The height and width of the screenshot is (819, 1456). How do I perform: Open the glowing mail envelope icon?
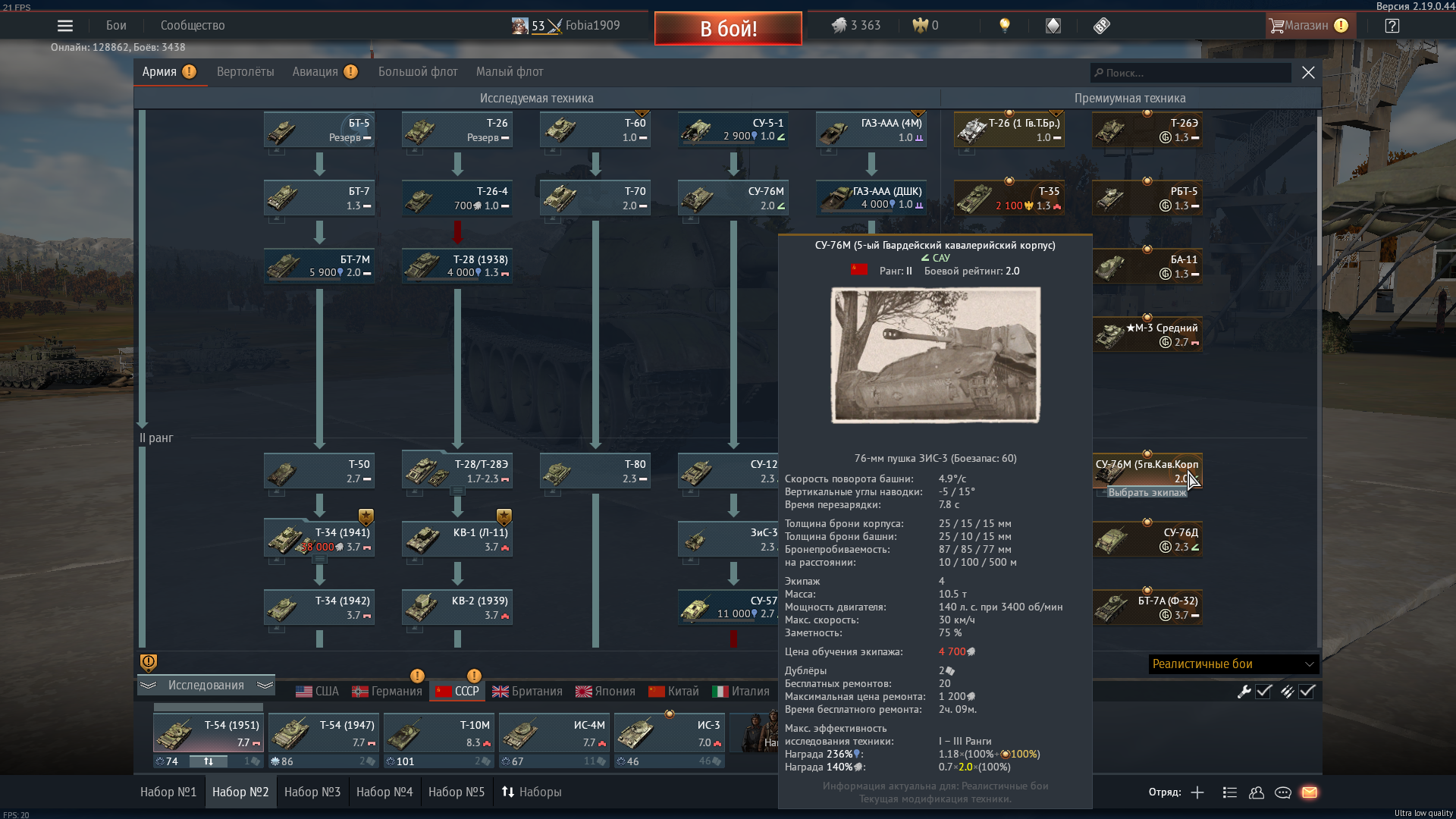(x=1310, y=792)
